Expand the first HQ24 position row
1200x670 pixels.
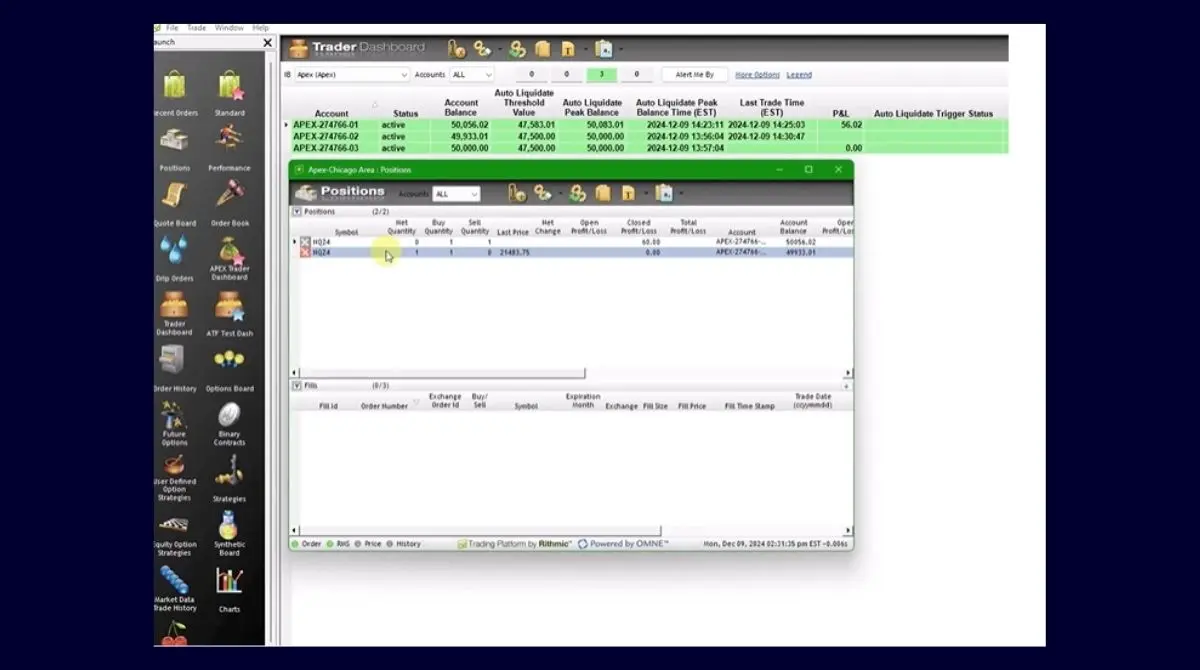(x=293, y=241)
